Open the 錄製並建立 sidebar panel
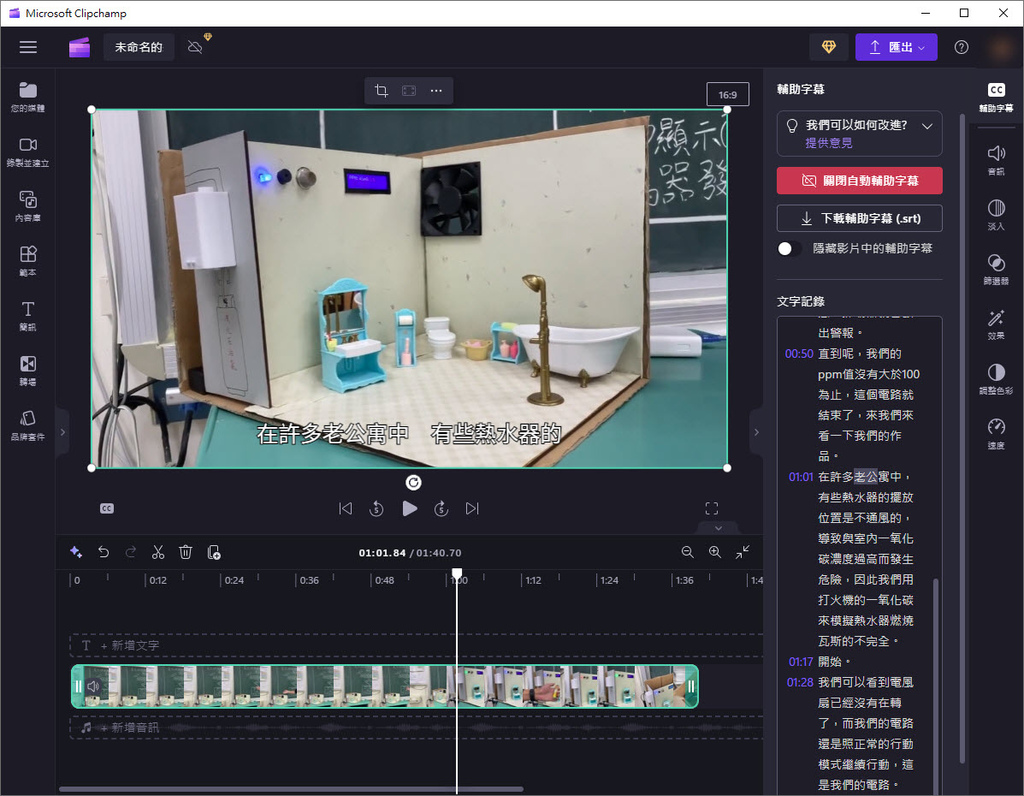 [28, 152]
